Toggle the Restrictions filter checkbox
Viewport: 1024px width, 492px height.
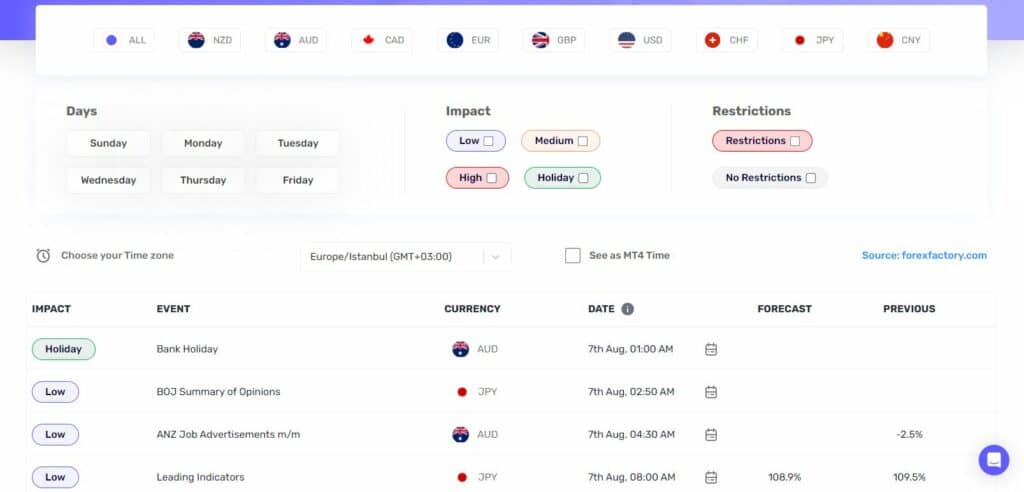(795, 140)
